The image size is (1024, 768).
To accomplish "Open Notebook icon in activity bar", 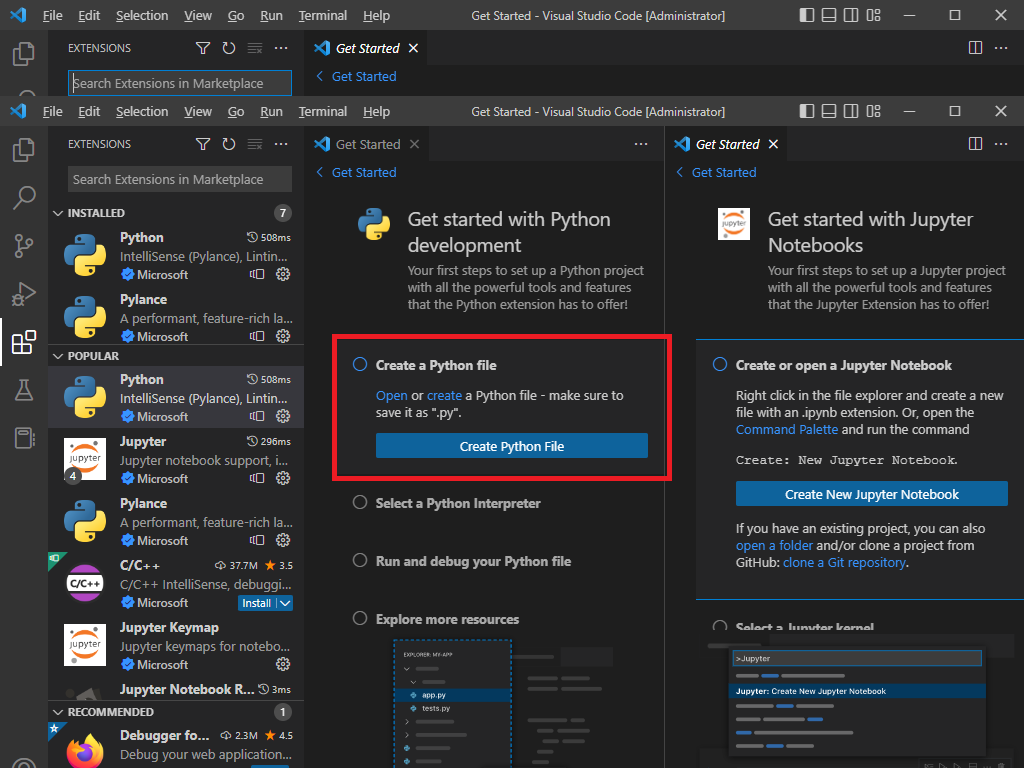I will click(x=24, y=438).
